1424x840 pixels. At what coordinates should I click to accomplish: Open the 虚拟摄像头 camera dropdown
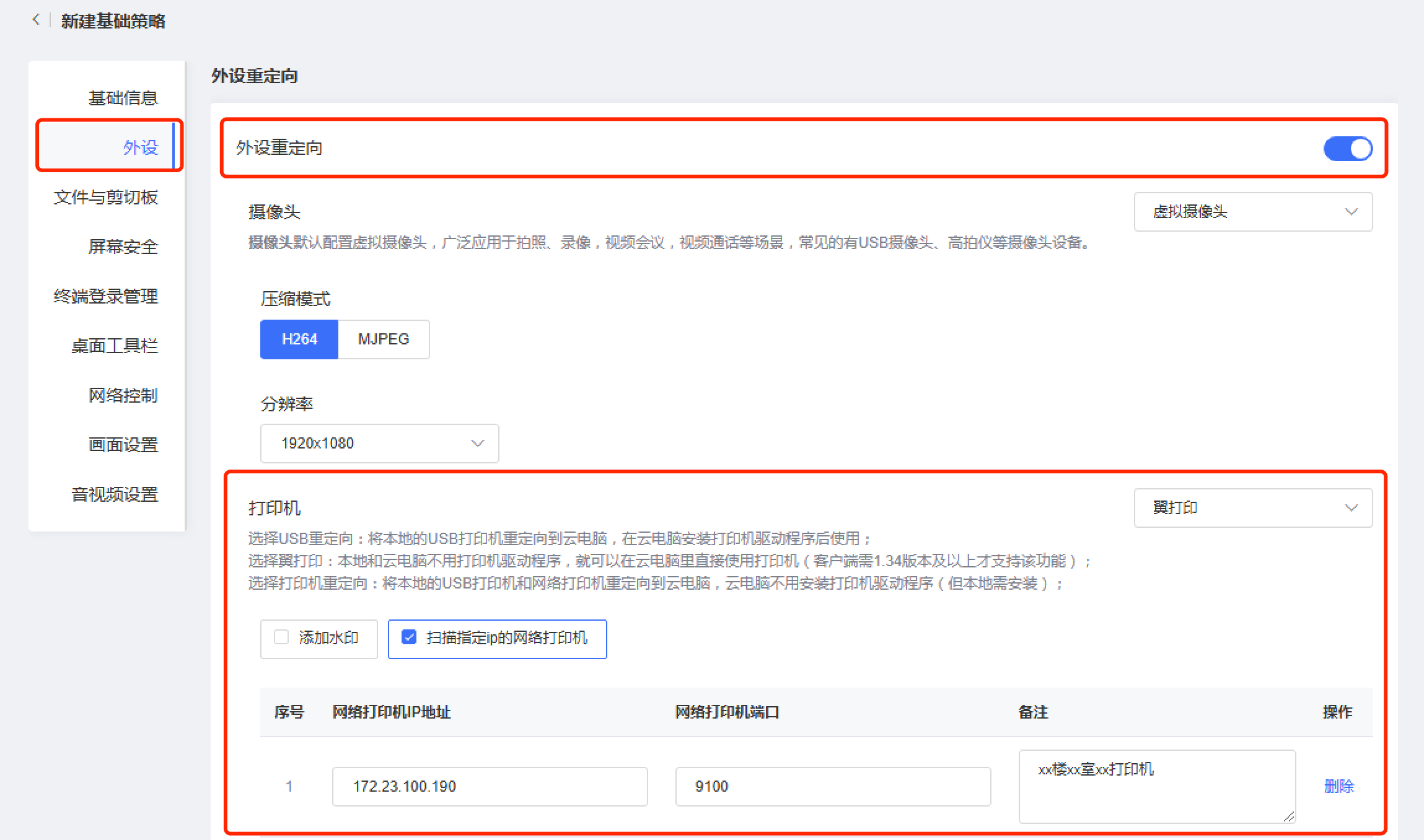point(1252,212)
